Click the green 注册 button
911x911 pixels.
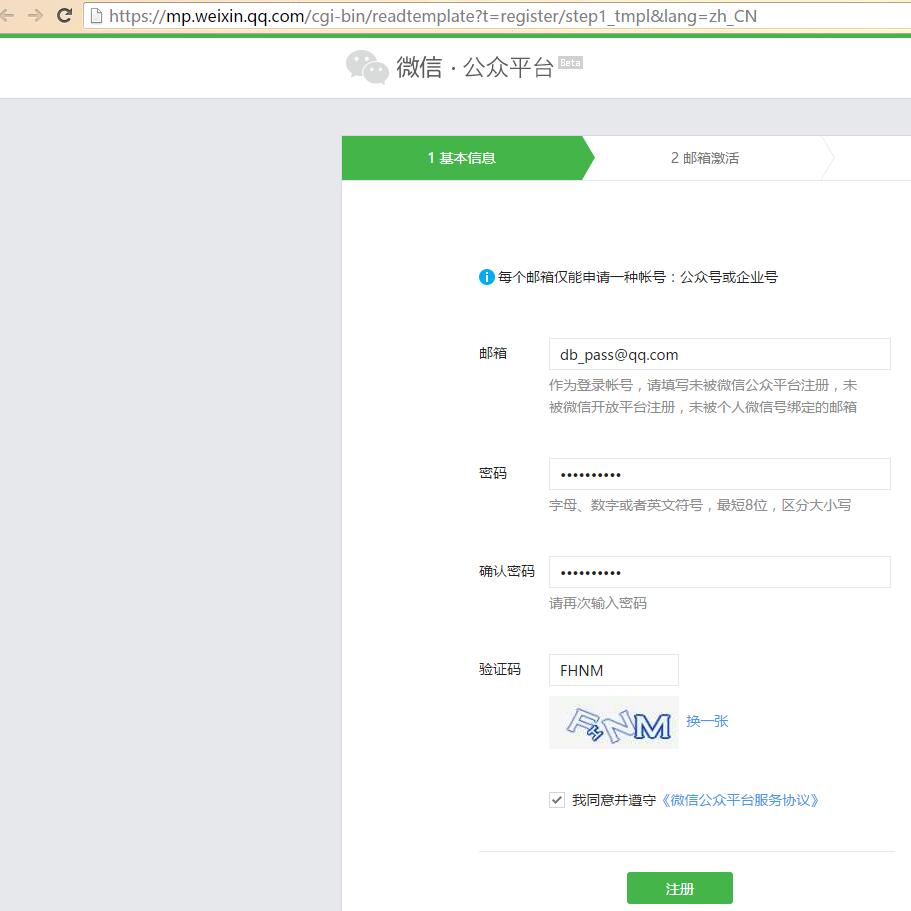679,888
